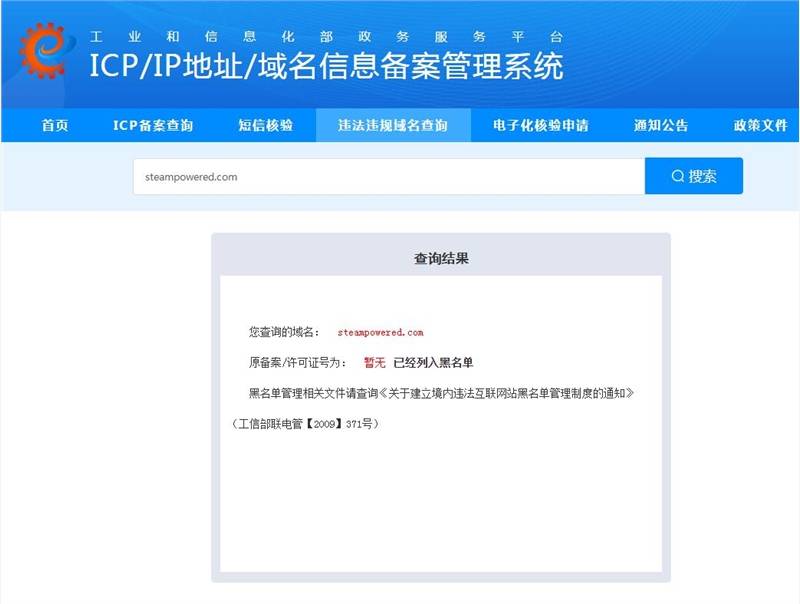This screenshot has width=800, height=604.
Task: Select the 违法违规域名查询 tab
Action: tap(393, 125)
